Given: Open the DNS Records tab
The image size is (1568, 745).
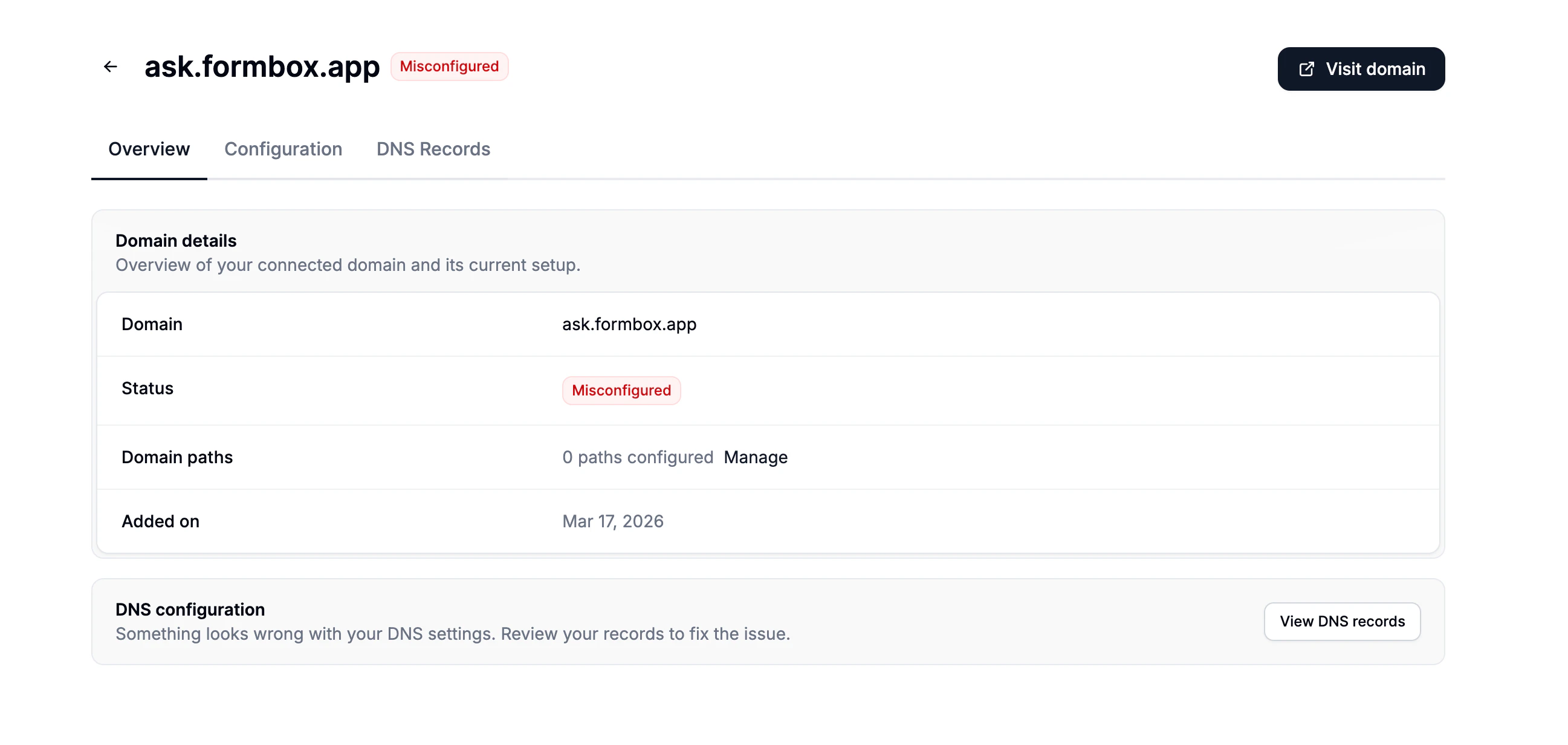Looking at the screenshot, I should 433,149.
